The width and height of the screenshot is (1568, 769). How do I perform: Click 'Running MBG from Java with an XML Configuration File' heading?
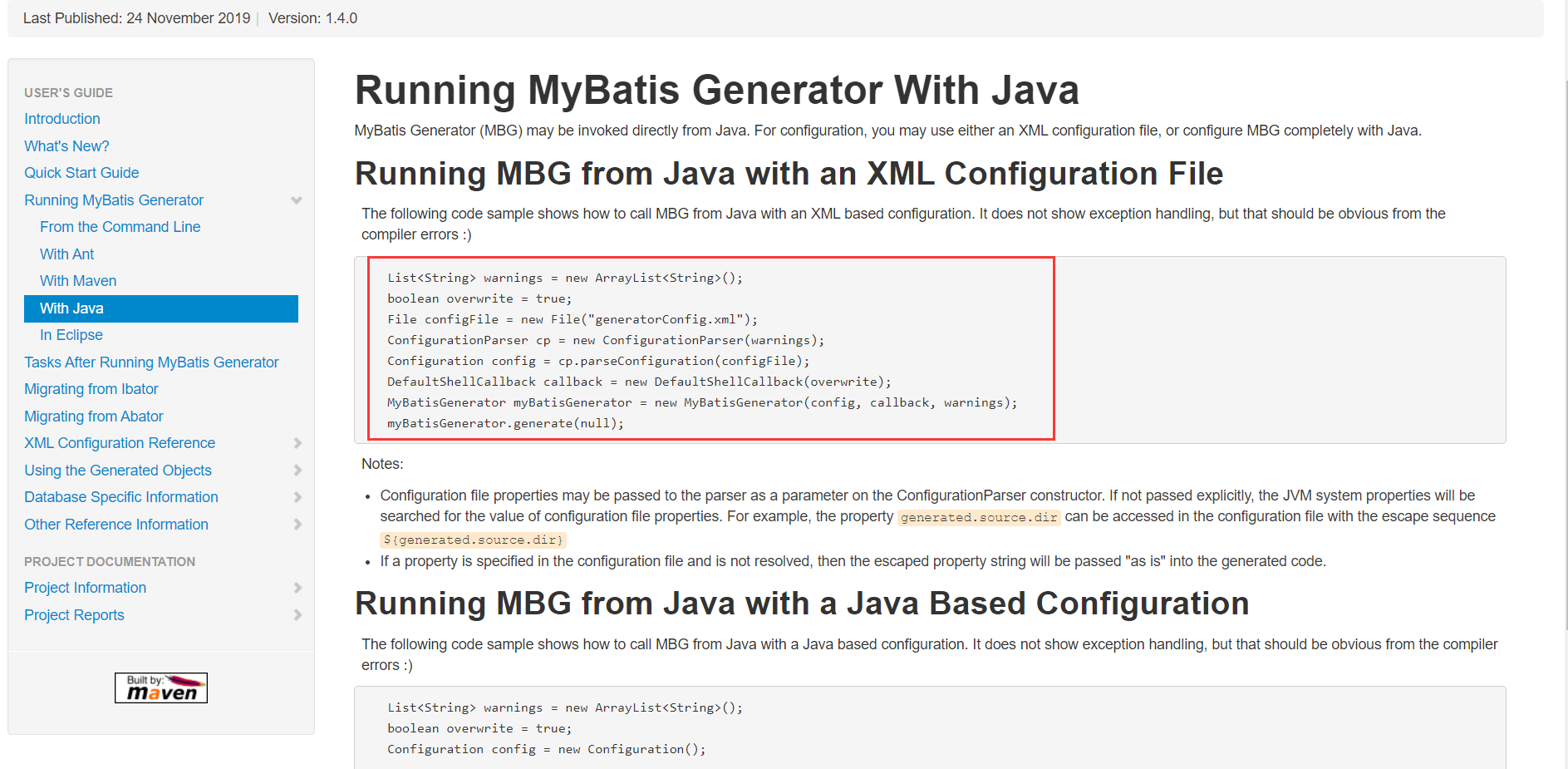click(x=789, y=174)
